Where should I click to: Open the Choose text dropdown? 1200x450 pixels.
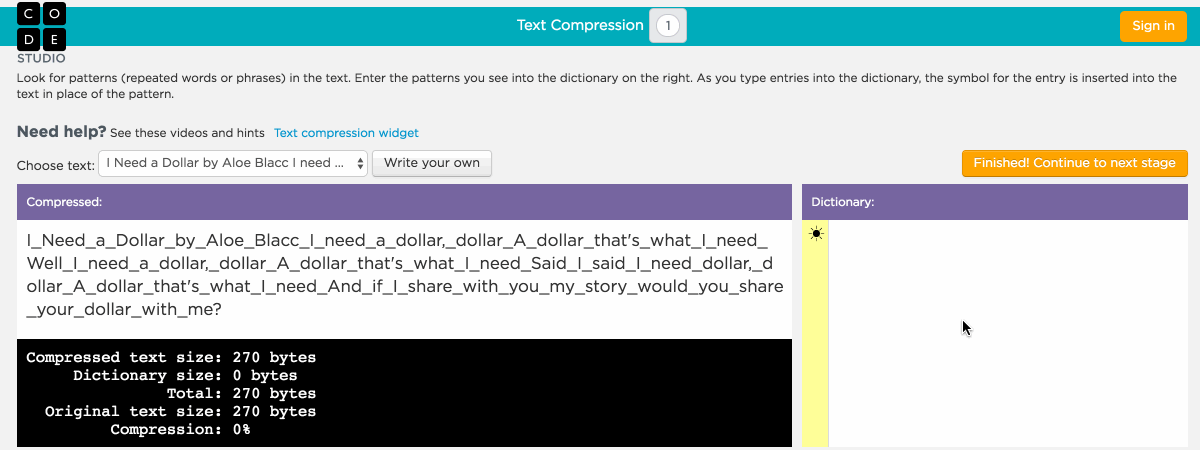click(x=233, y=163)
